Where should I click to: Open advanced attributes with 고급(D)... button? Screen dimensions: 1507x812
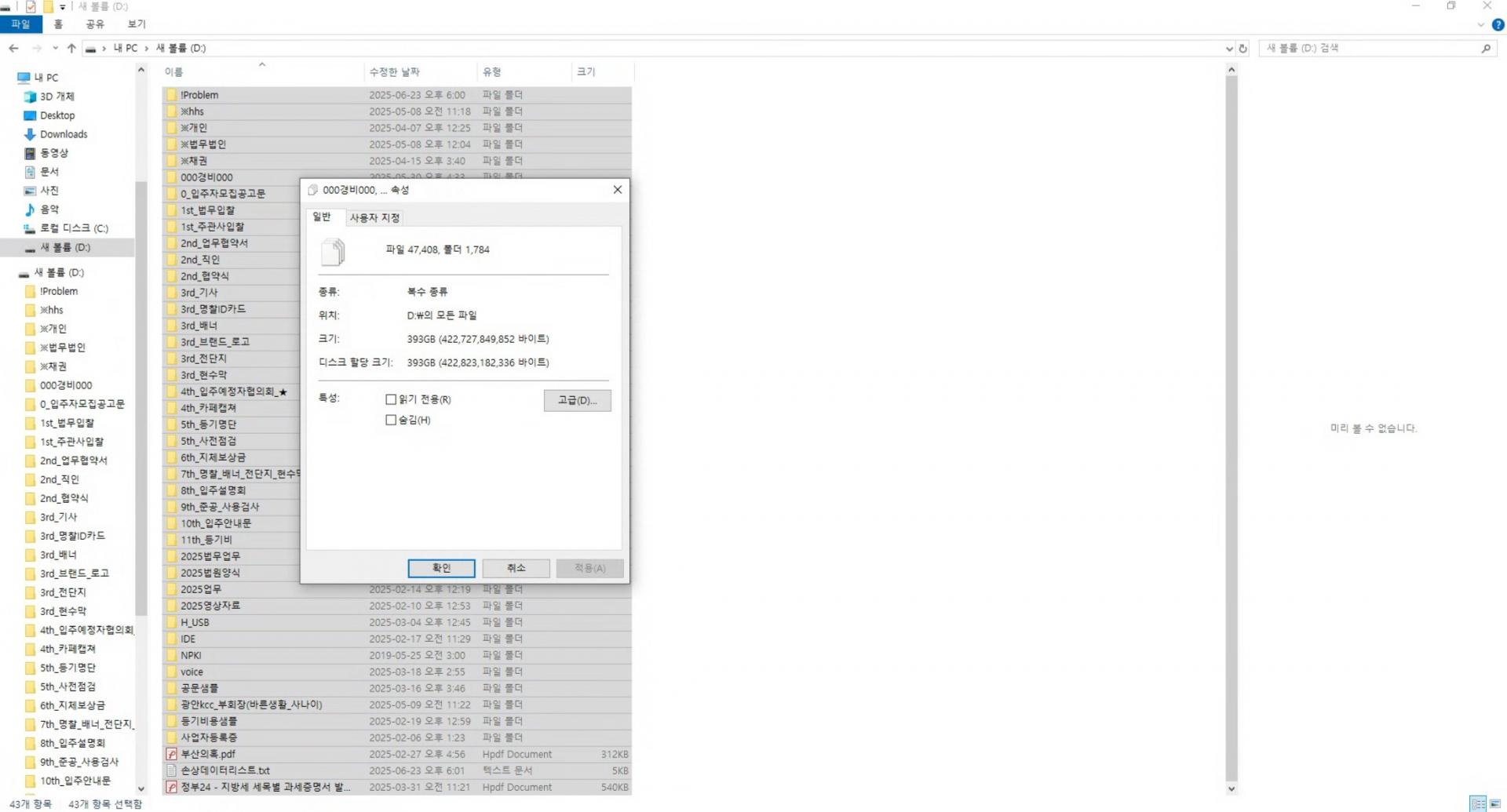577,400
